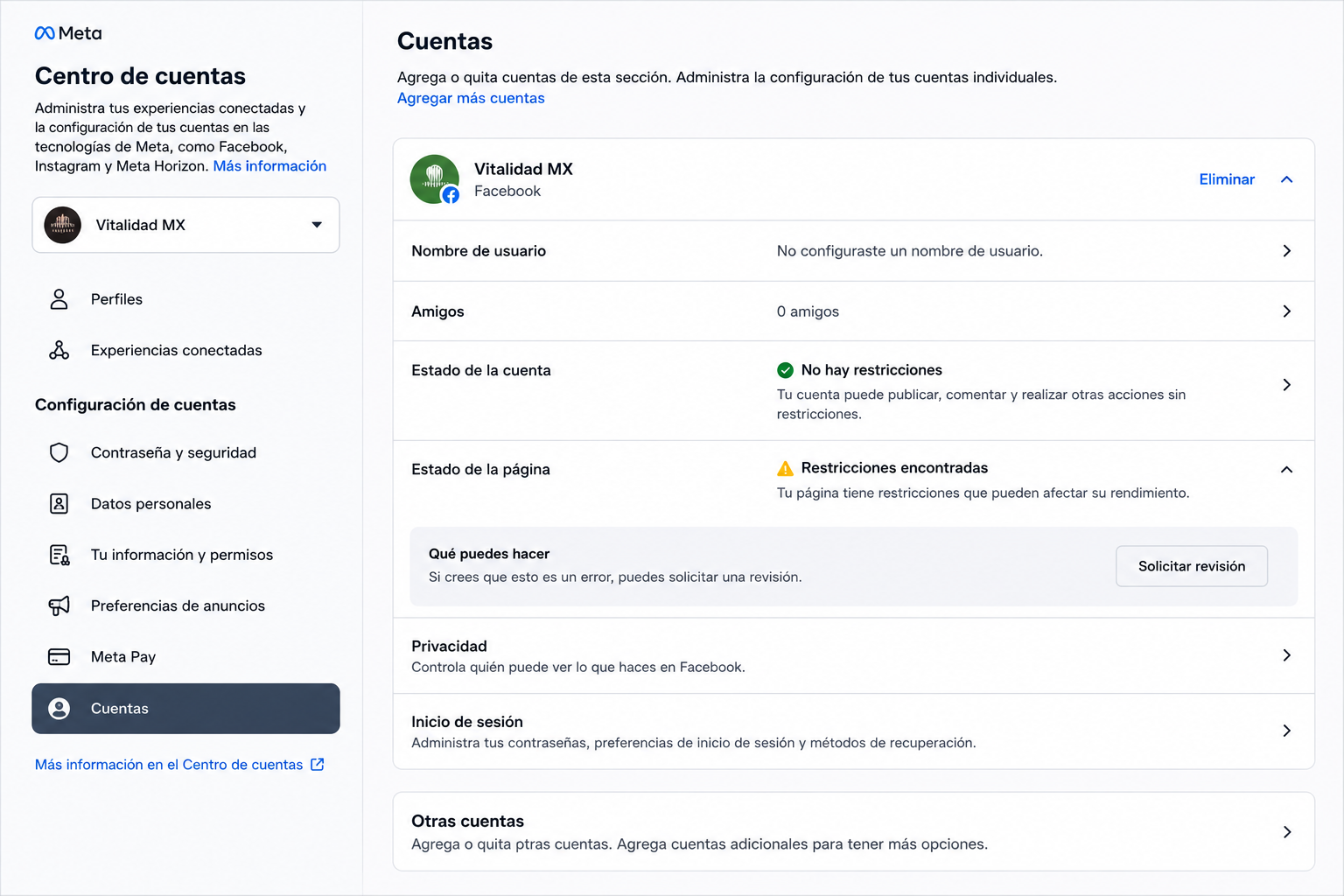Click the Meta logo

click(x=68, y=33)
